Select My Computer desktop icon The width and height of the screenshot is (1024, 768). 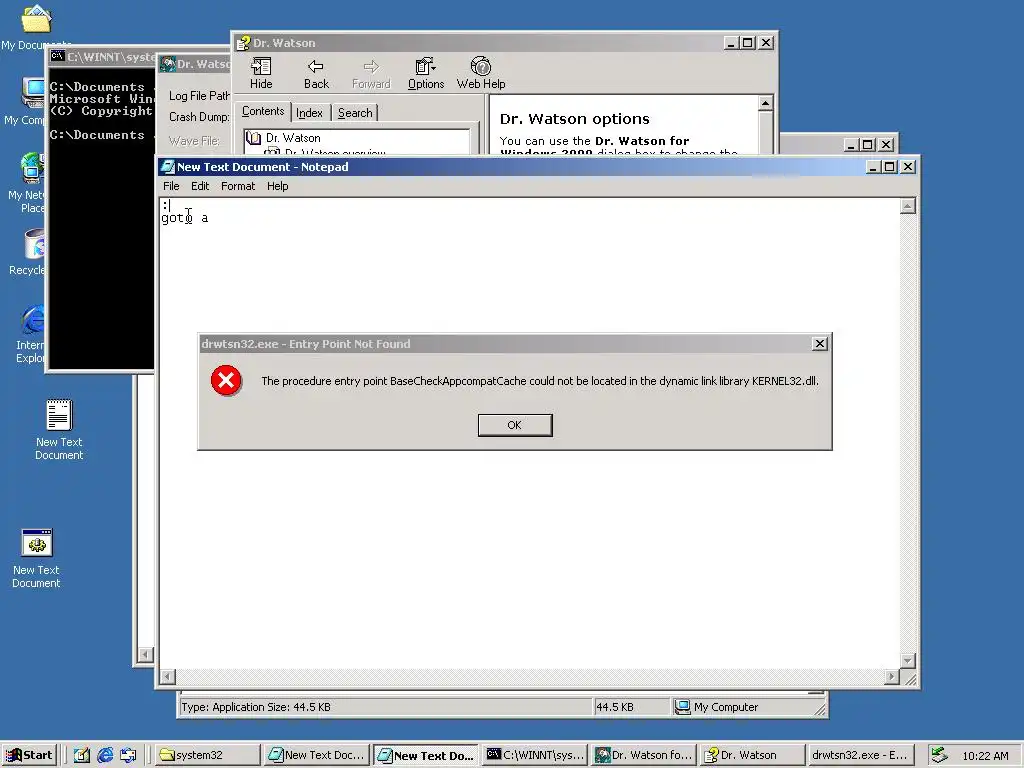24,101
